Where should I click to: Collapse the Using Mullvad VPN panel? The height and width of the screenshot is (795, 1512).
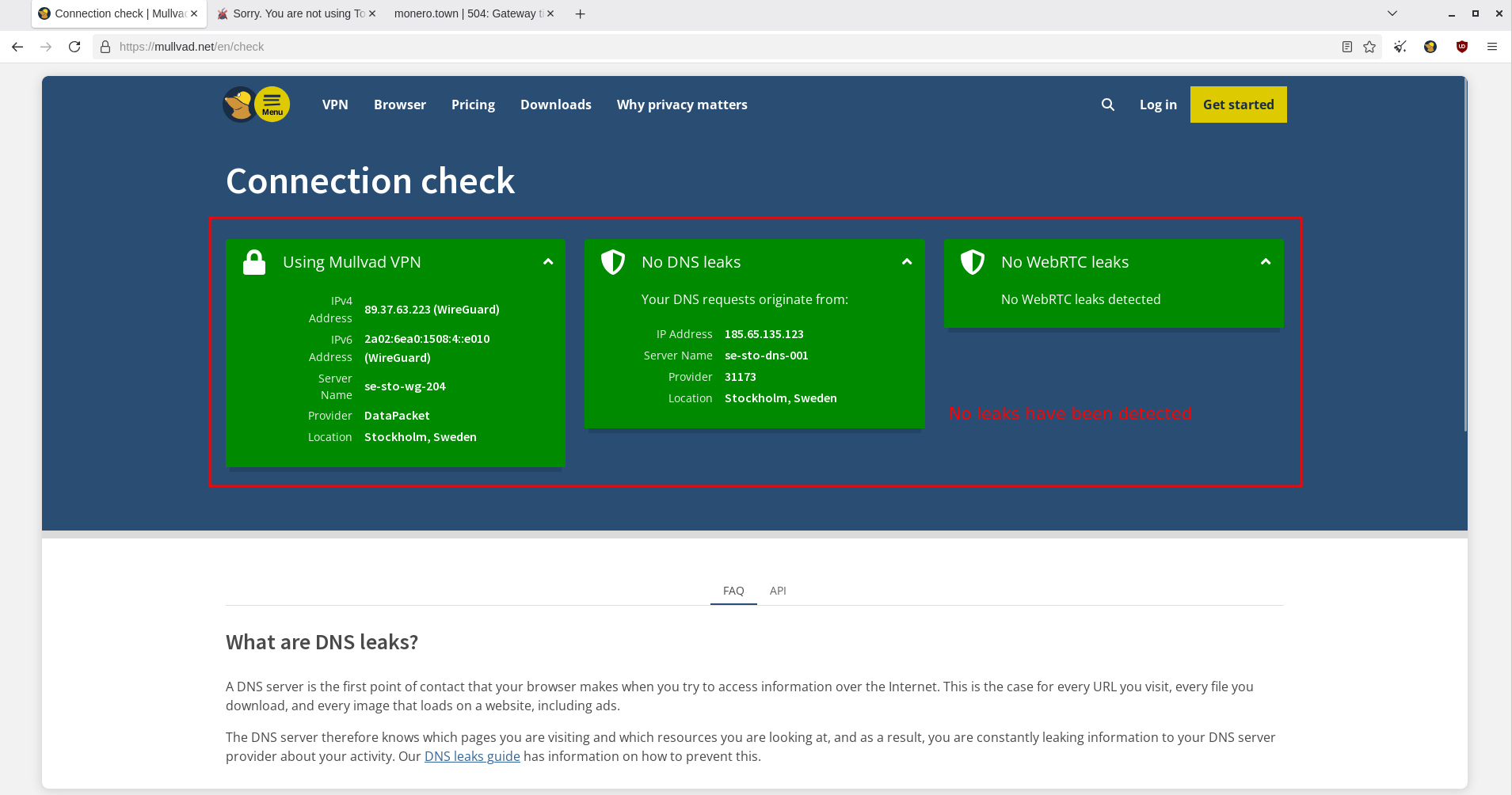click(x=547, y=262)
